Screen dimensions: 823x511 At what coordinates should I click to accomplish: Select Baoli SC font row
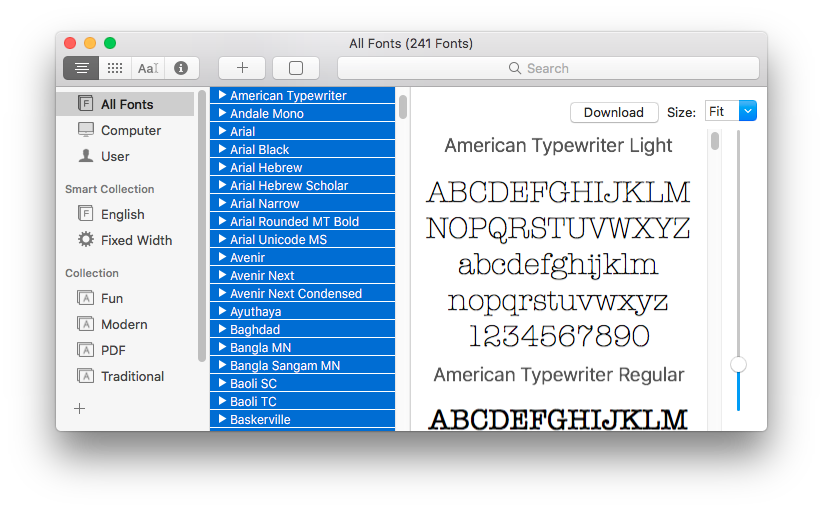click(302, 383)
